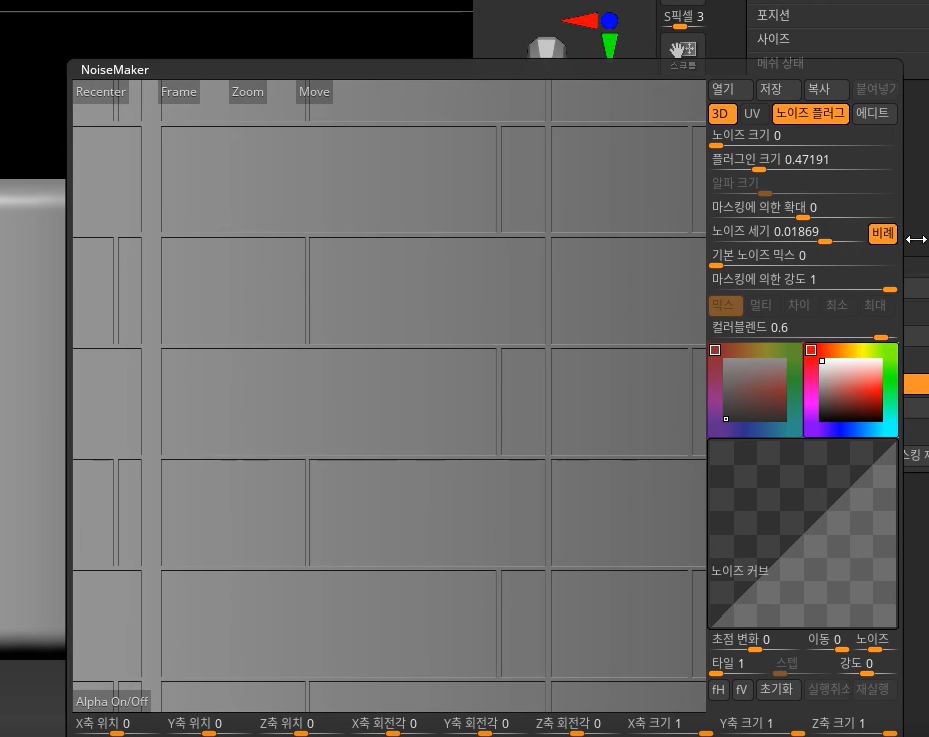The height and width of the screenshot is (737, 929).
Task: Adjust the 플러그인 크기 slider
Action: point(803,161)
